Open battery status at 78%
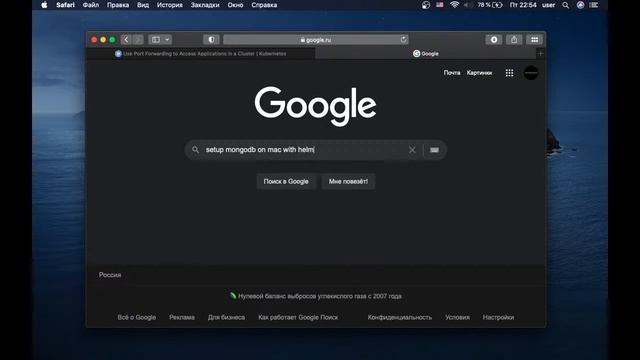This screenshot has width=640, height=360. point(489,5)
